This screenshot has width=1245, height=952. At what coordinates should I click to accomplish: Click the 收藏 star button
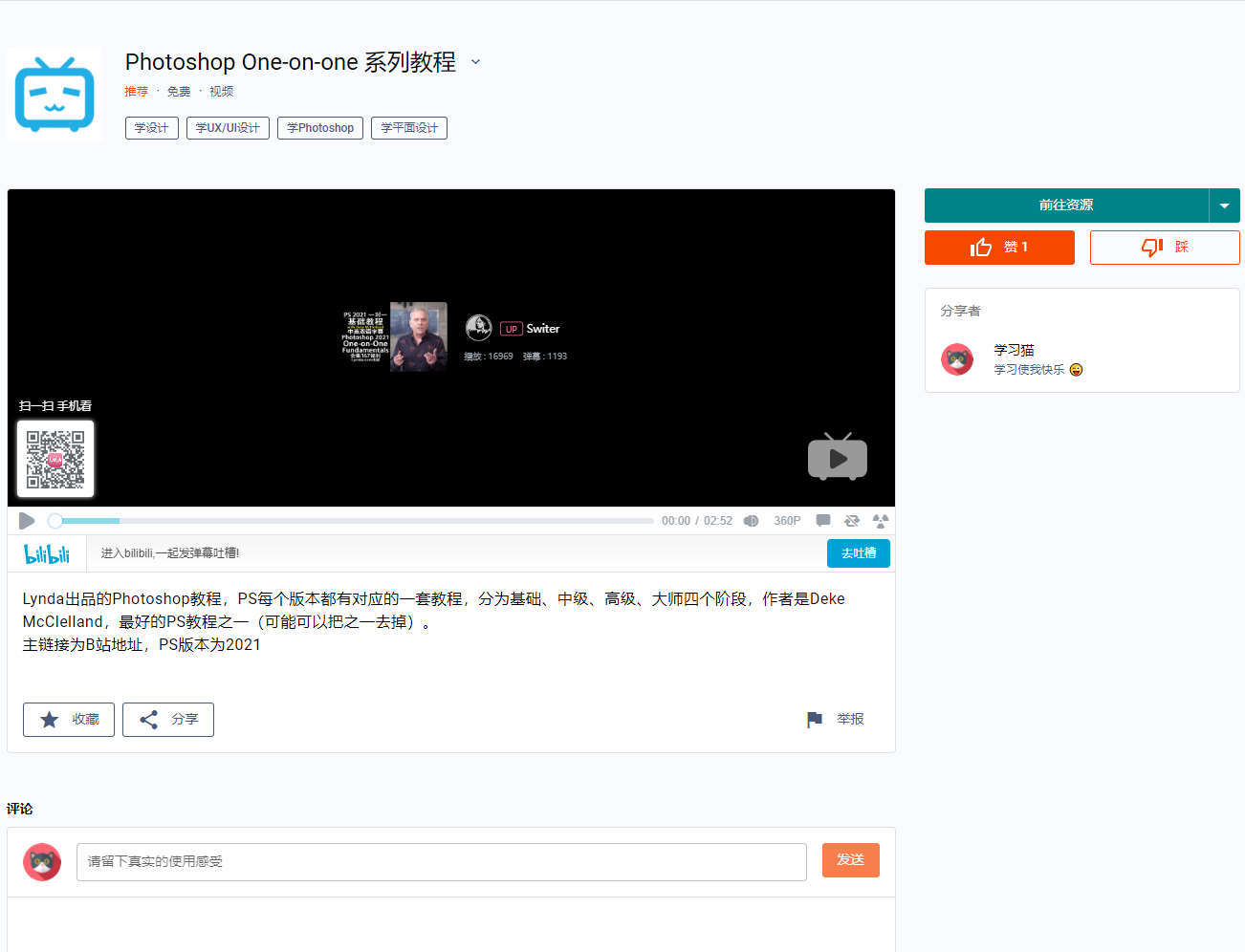click(x=69, y=720)
